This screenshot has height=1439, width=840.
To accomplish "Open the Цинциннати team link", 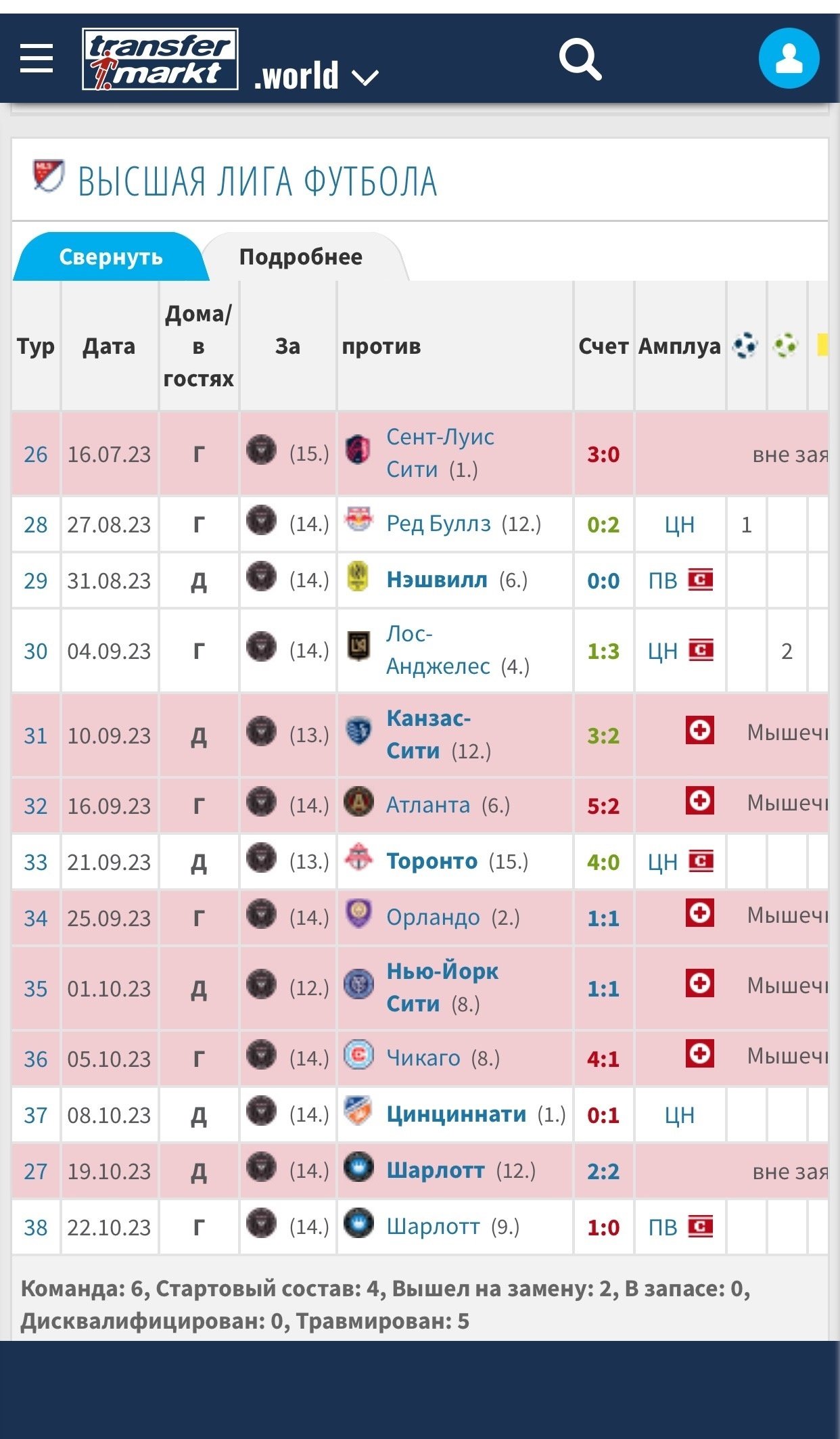I will (456, 1114).
